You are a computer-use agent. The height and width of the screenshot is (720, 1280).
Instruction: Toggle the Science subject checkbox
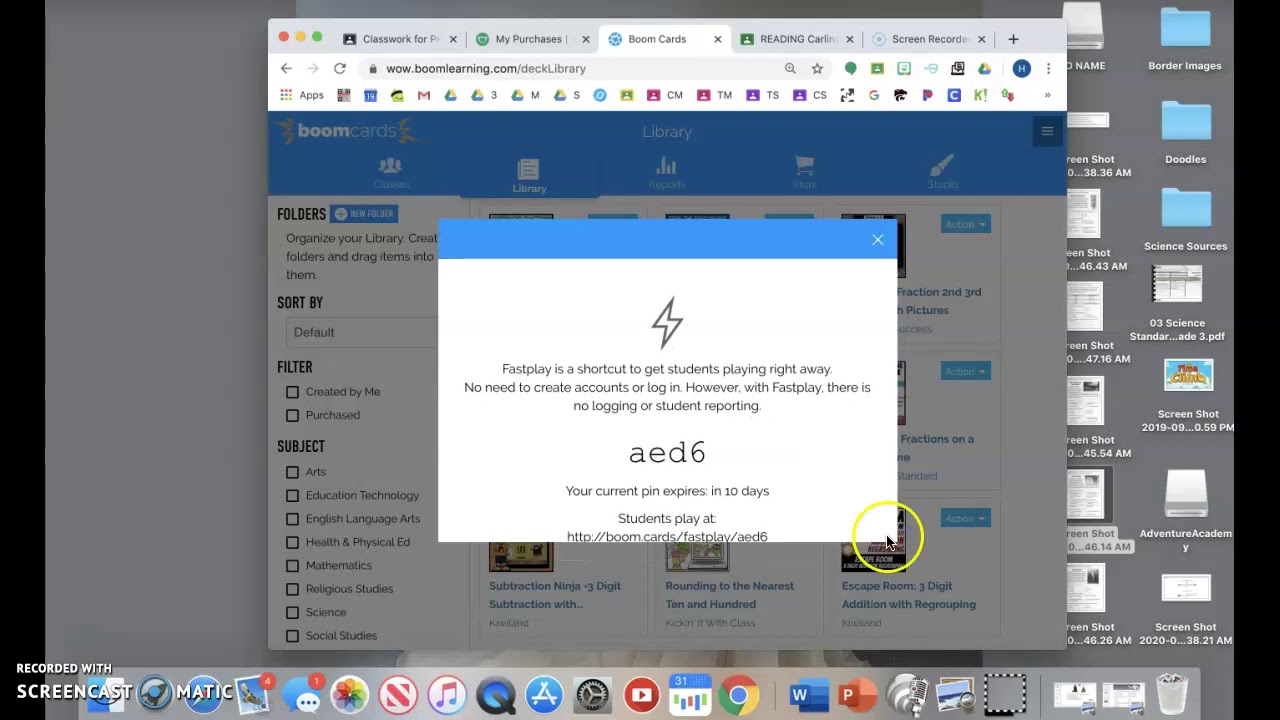tap(292, 612)
